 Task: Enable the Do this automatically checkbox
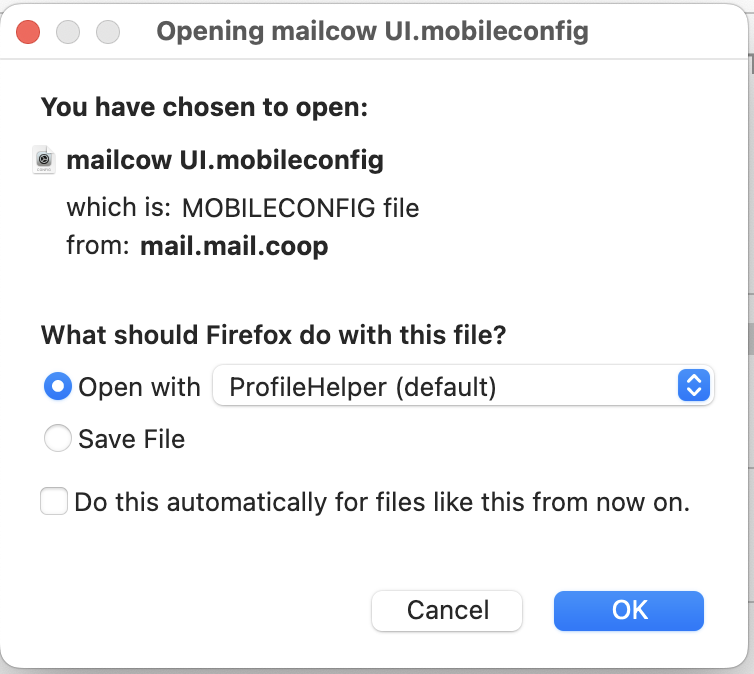pos(54,501)
